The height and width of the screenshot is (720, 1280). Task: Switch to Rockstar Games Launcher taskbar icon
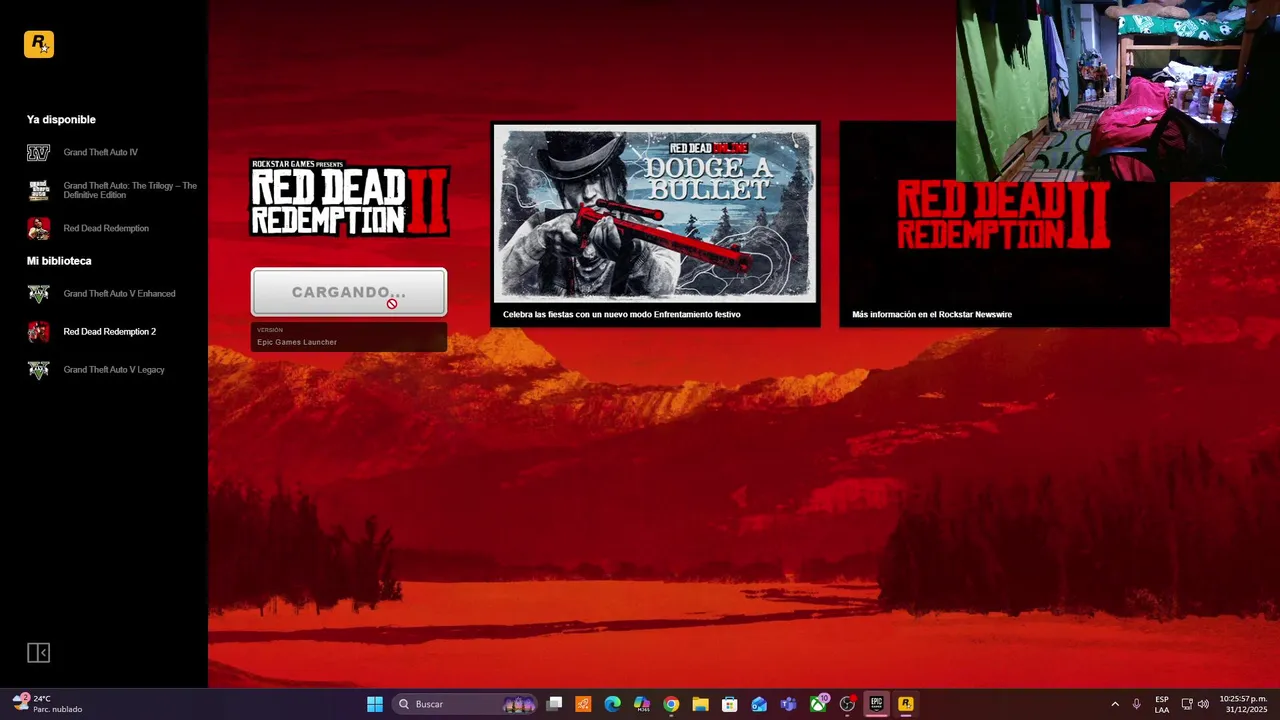(x=905, y=704)
